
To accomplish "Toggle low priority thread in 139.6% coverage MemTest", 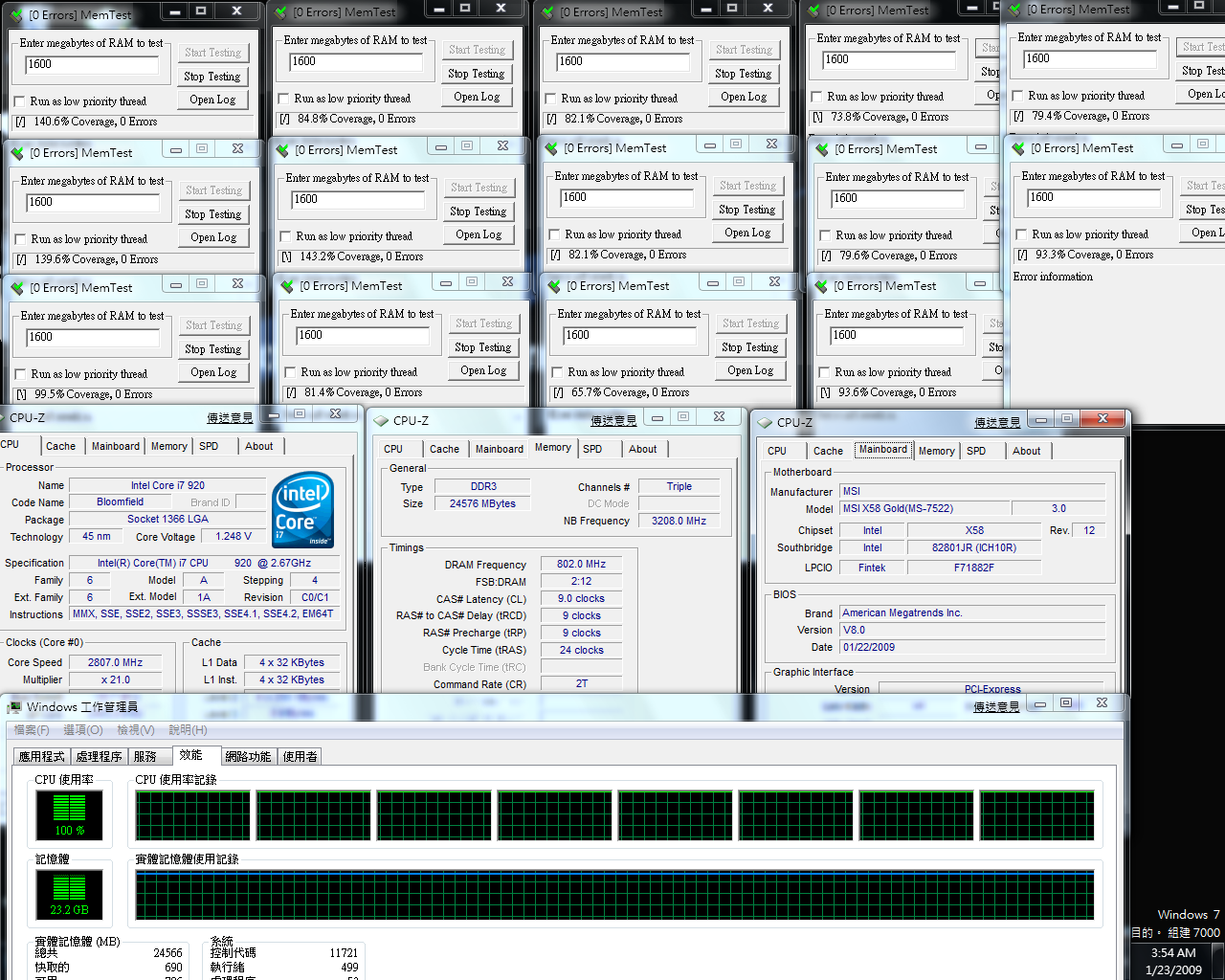I will point(21,239).
